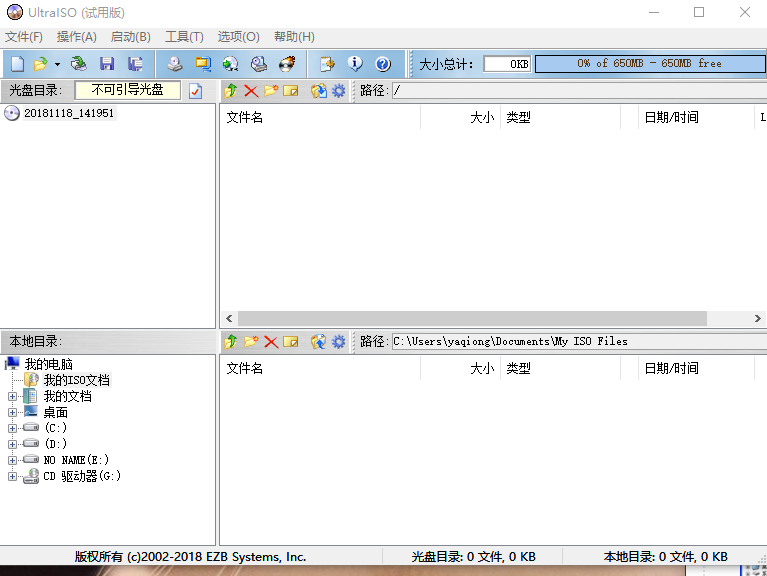The image size is (767, 576).
Task: Click Up folder icon in disc pane
Action: [x=231, y=90]
